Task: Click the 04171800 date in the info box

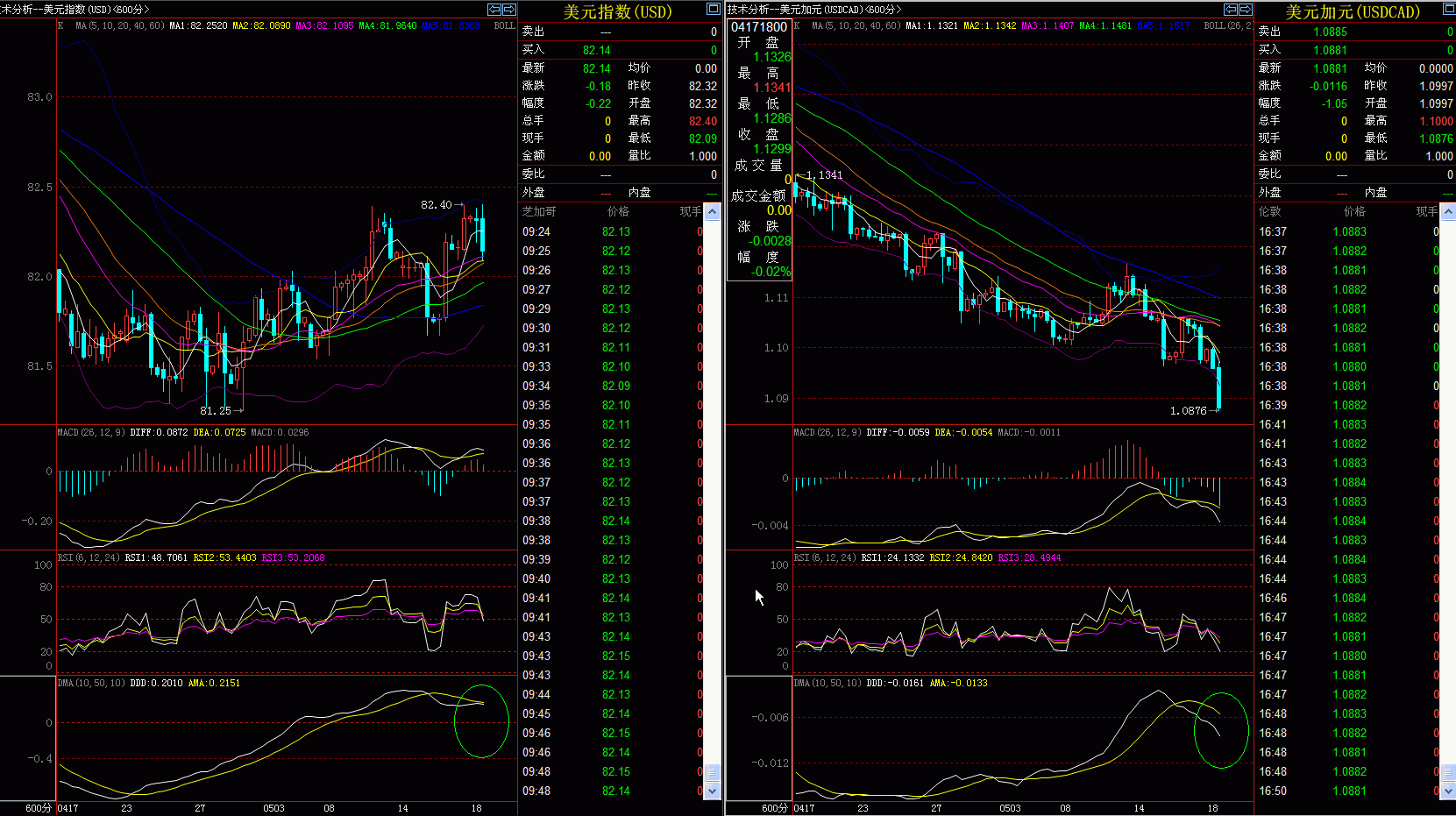Action: [759, 27]
